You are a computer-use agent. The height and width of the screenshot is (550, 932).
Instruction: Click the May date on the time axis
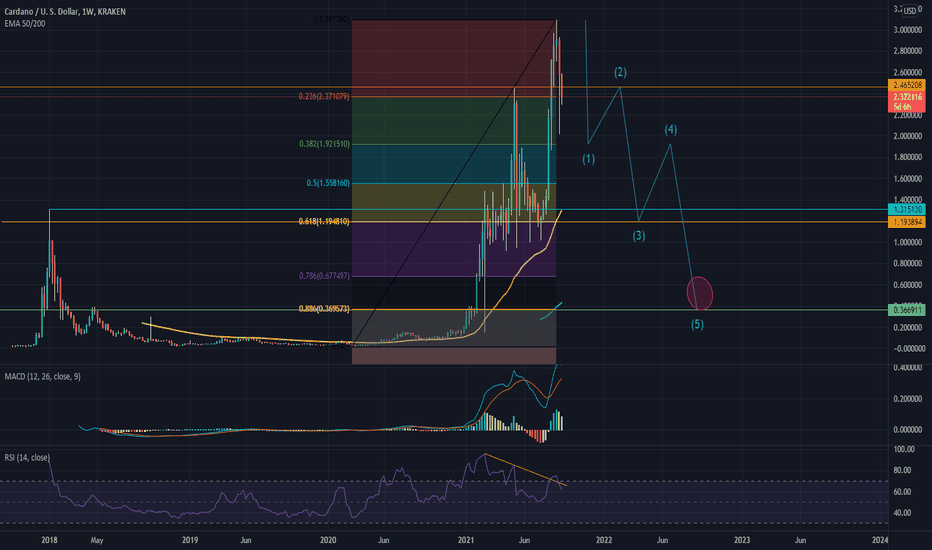[x=97, y=540]
